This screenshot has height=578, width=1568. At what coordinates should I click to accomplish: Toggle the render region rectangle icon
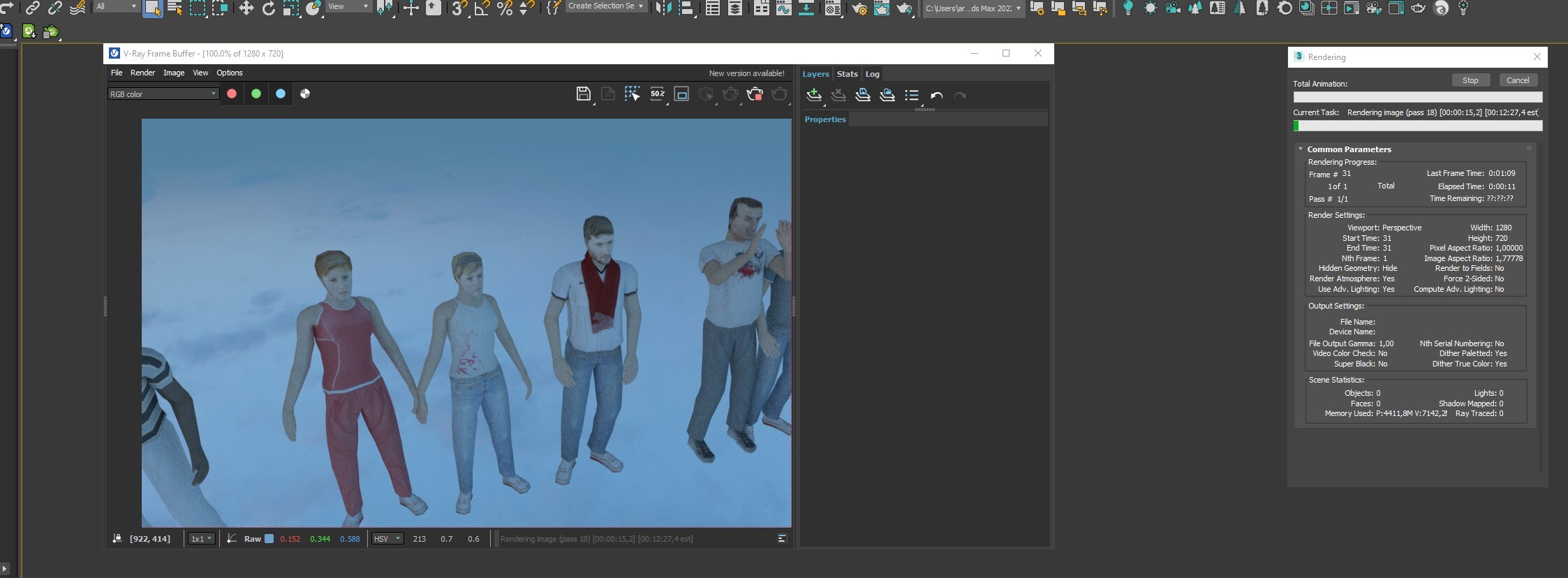click(x=681, y=94)
